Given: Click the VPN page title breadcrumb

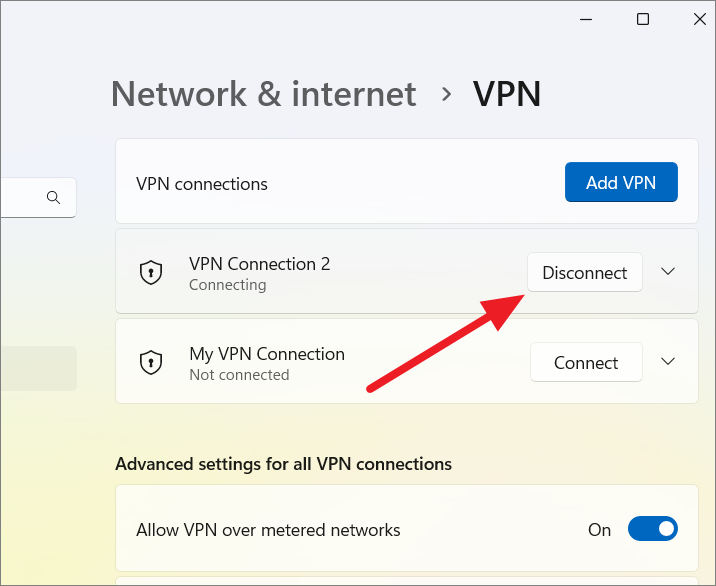Looking at the screenshot, I should (x=507, y=94).
